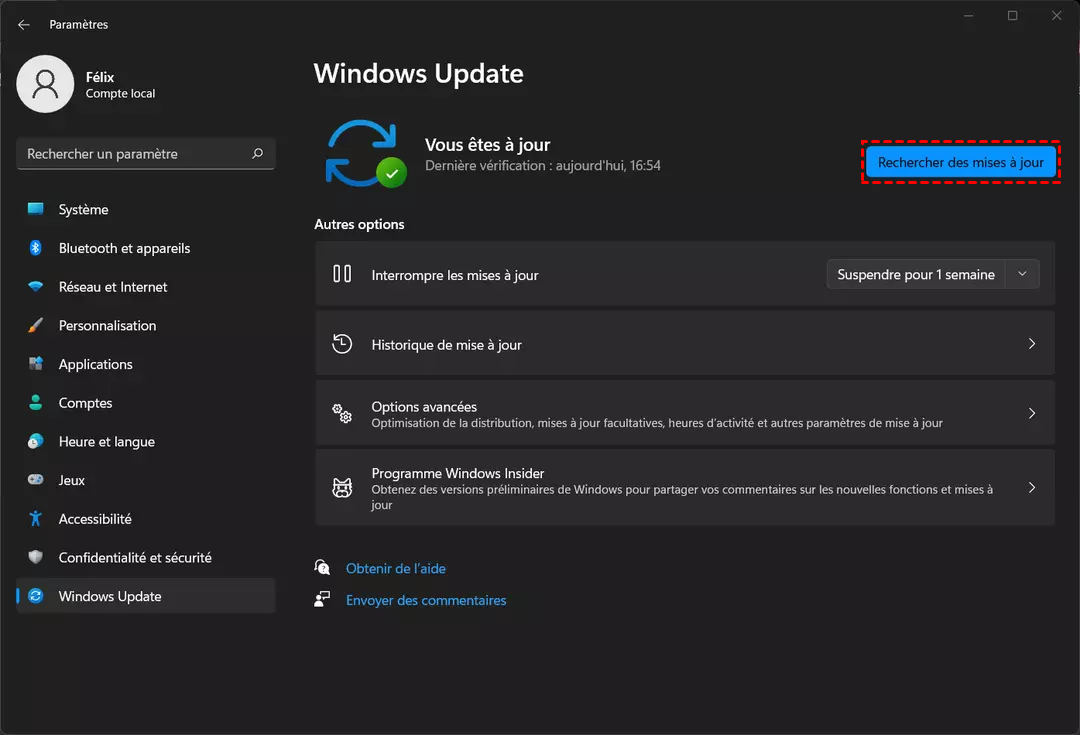Image resolution: width=1080 pixels, height=735 pixels.
Task: Click the Rechercher un paramètre search field
Action: (145, 154)
